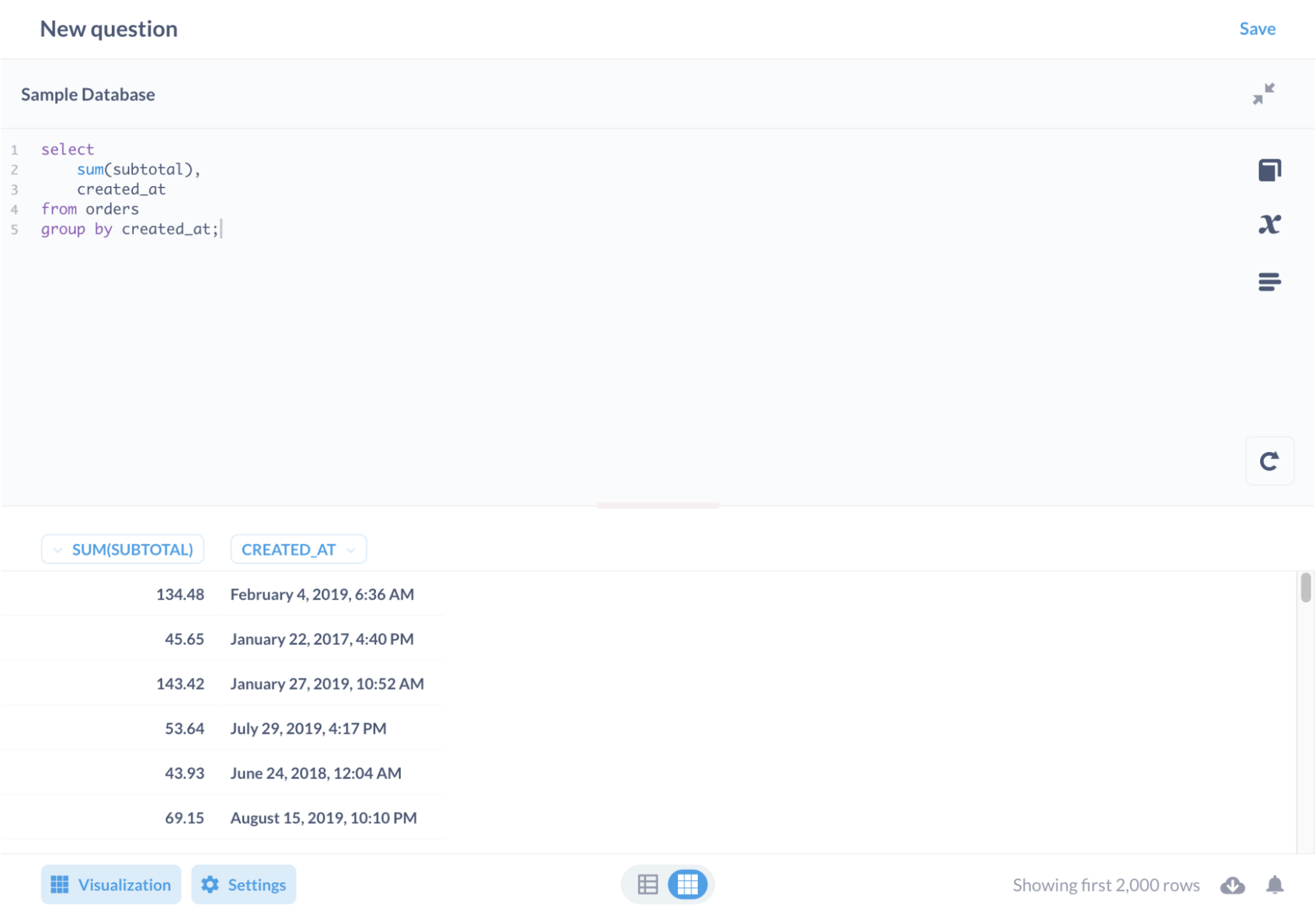Select the 134.48 result cell
Viewport: 1316px width, 914px height.
point(180,594)
